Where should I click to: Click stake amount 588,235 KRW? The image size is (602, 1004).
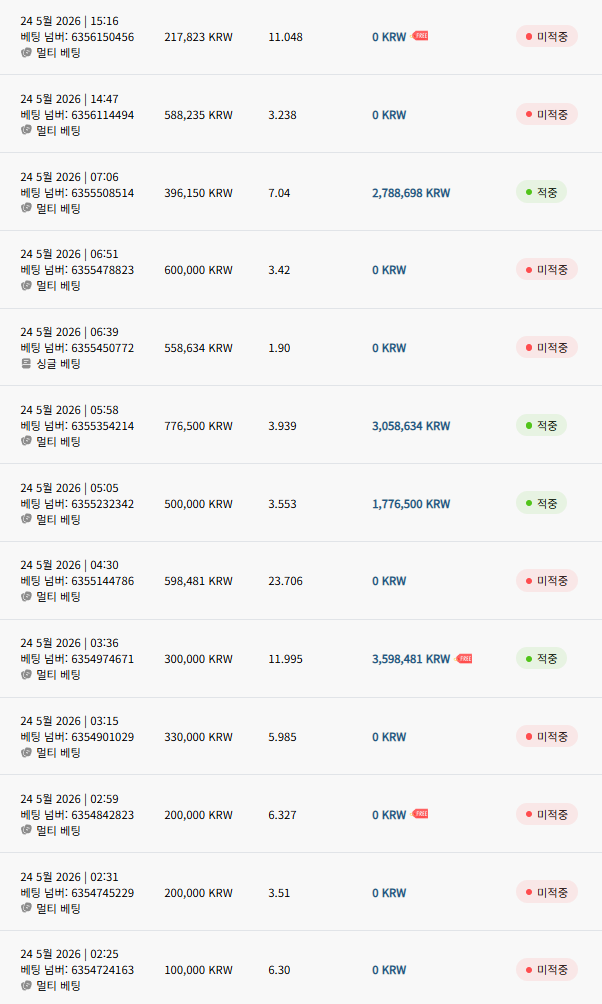(199, 115)
